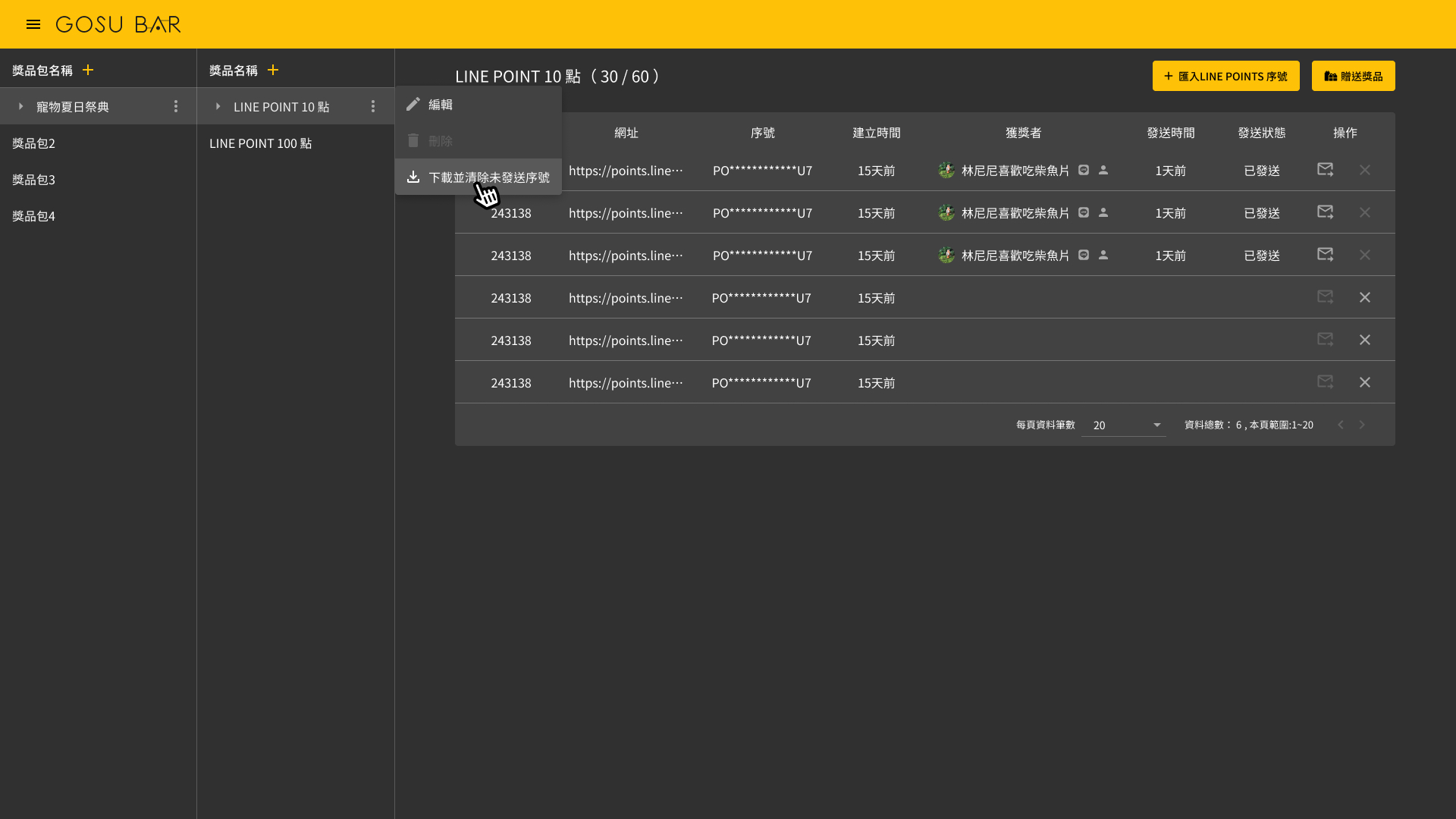
Task: Choose 刪除 from the context menu
Action: 478,141
